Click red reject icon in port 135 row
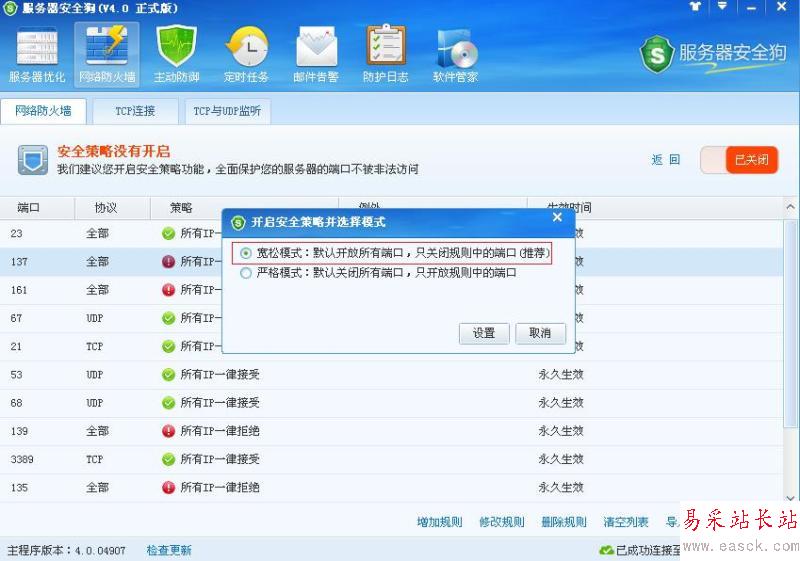 pos(168,488)
